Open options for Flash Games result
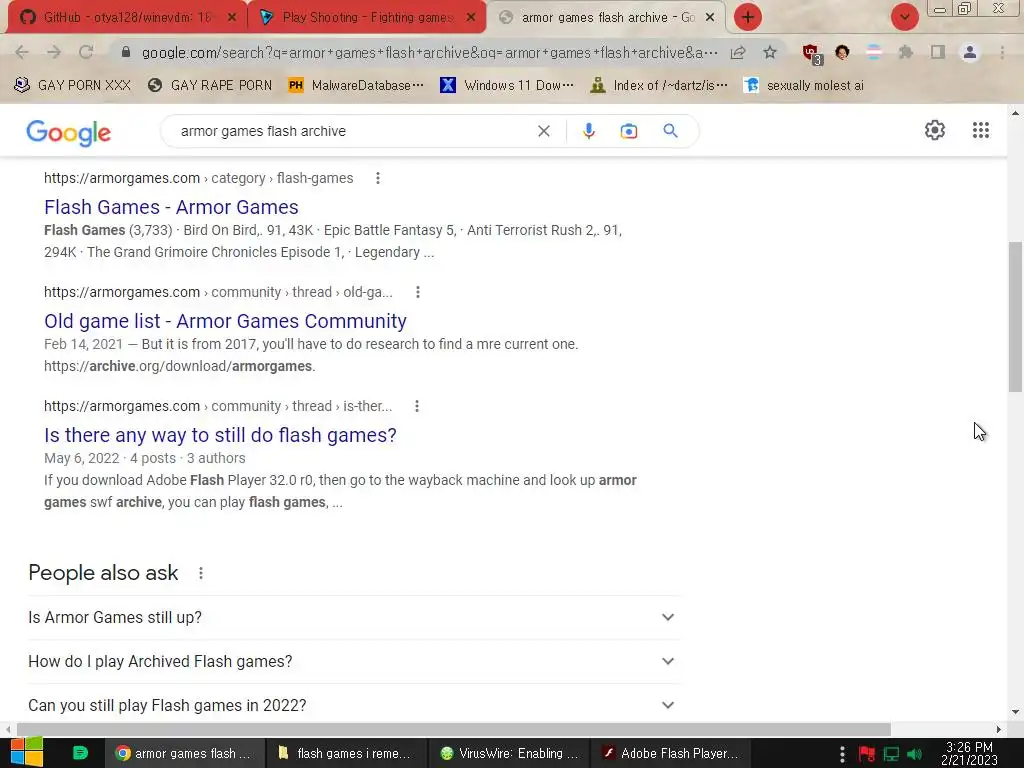Image resolution: width=1024 pixels, height=768 pixels. click(x=377, y=178)
